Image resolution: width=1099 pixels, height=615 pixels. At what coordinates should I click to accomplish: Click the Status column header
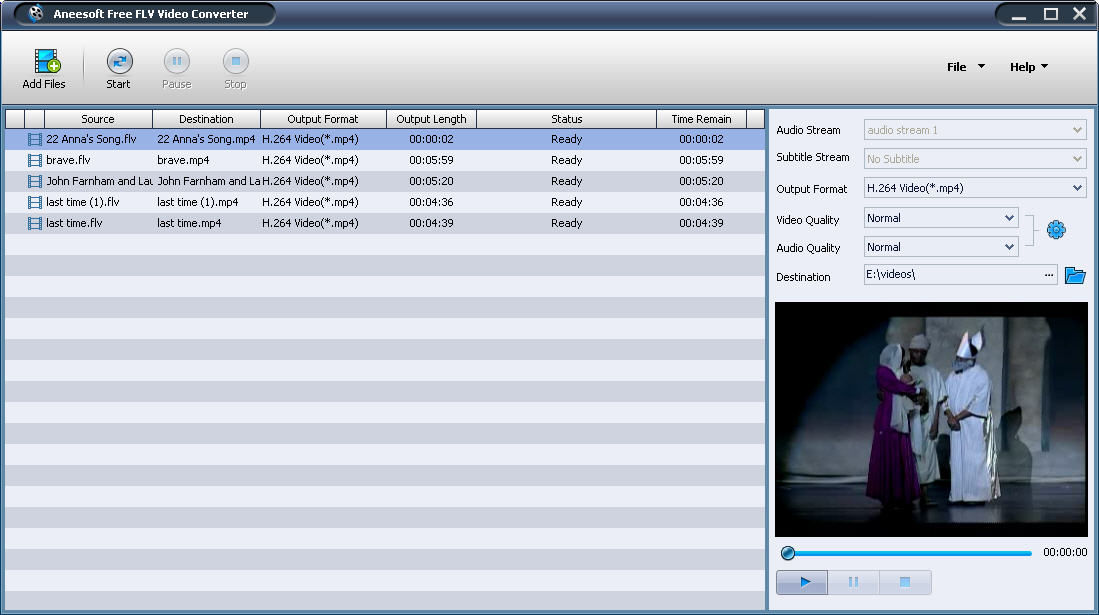566,119
